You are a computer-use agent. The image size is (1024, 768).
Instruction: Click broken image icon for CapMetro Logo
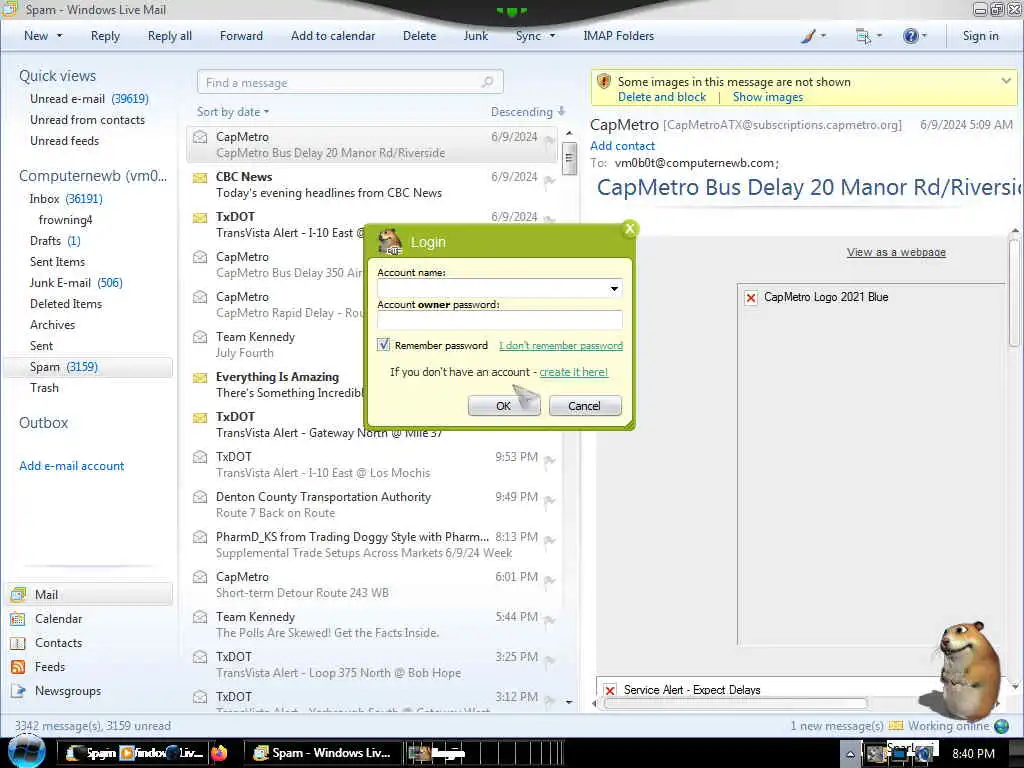point(751,297)
